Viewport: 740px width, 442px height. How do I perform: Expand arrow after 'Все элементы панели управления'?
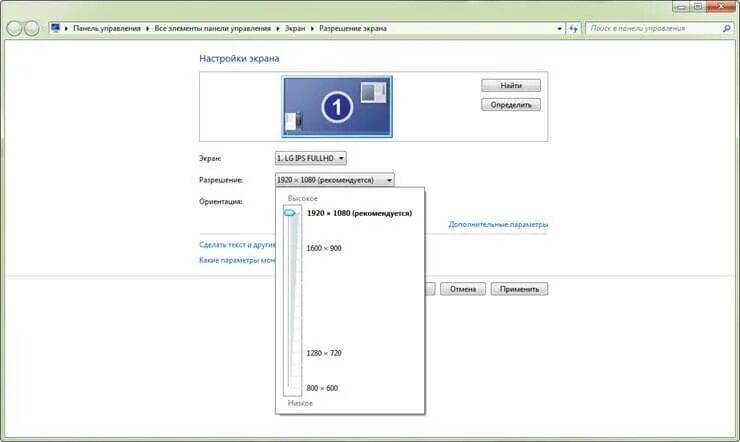[278, 28]
